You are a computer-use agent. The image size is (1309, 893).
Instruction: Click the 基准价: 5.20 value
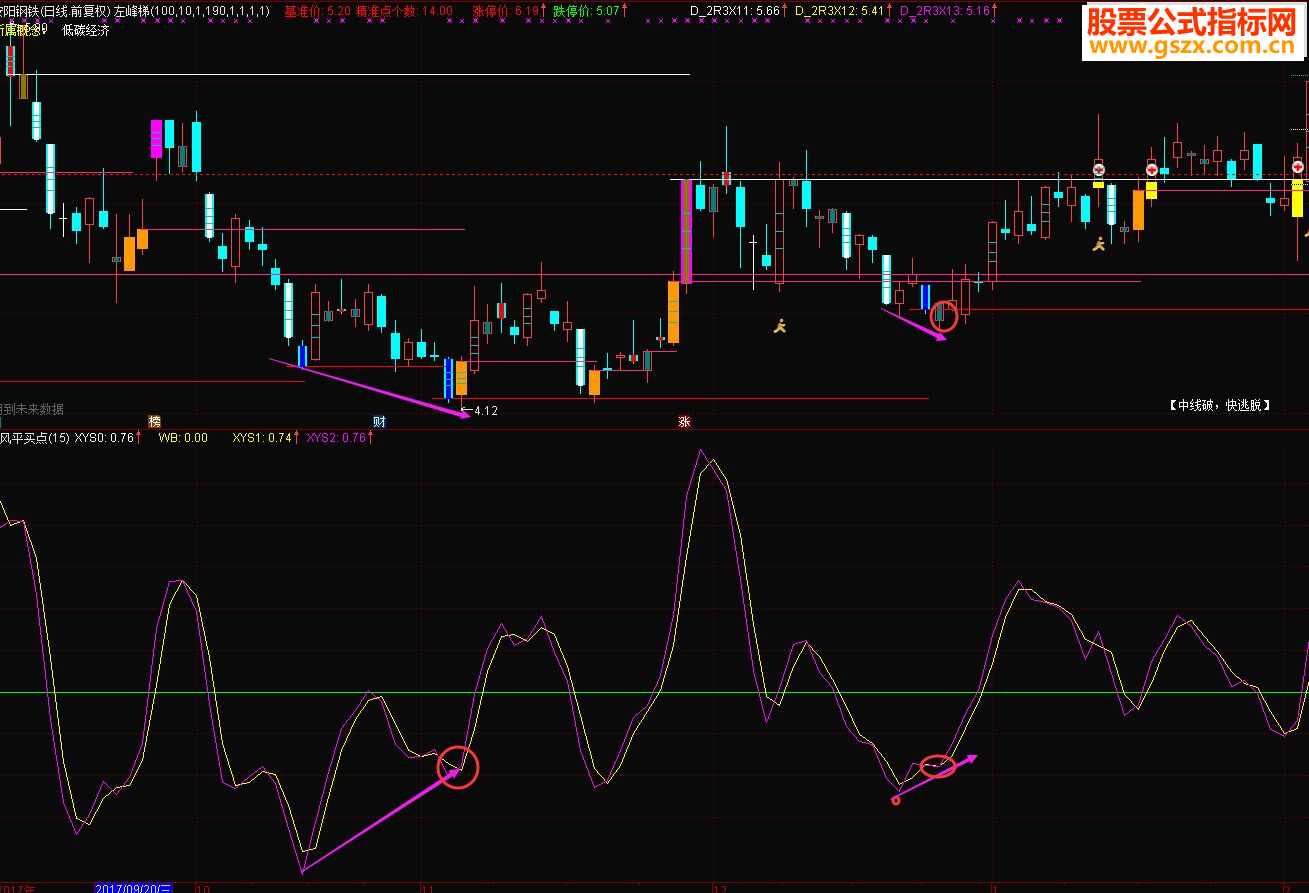click(317, 12)
